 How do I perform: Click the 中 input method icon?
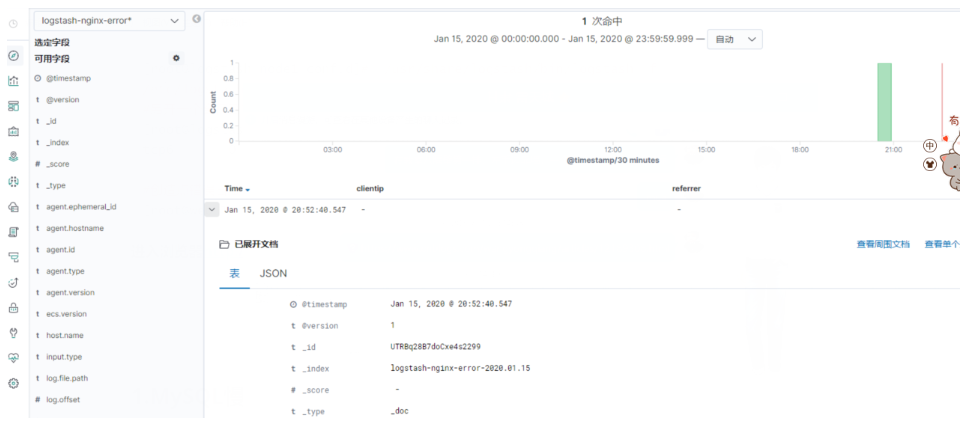[930, 146]
